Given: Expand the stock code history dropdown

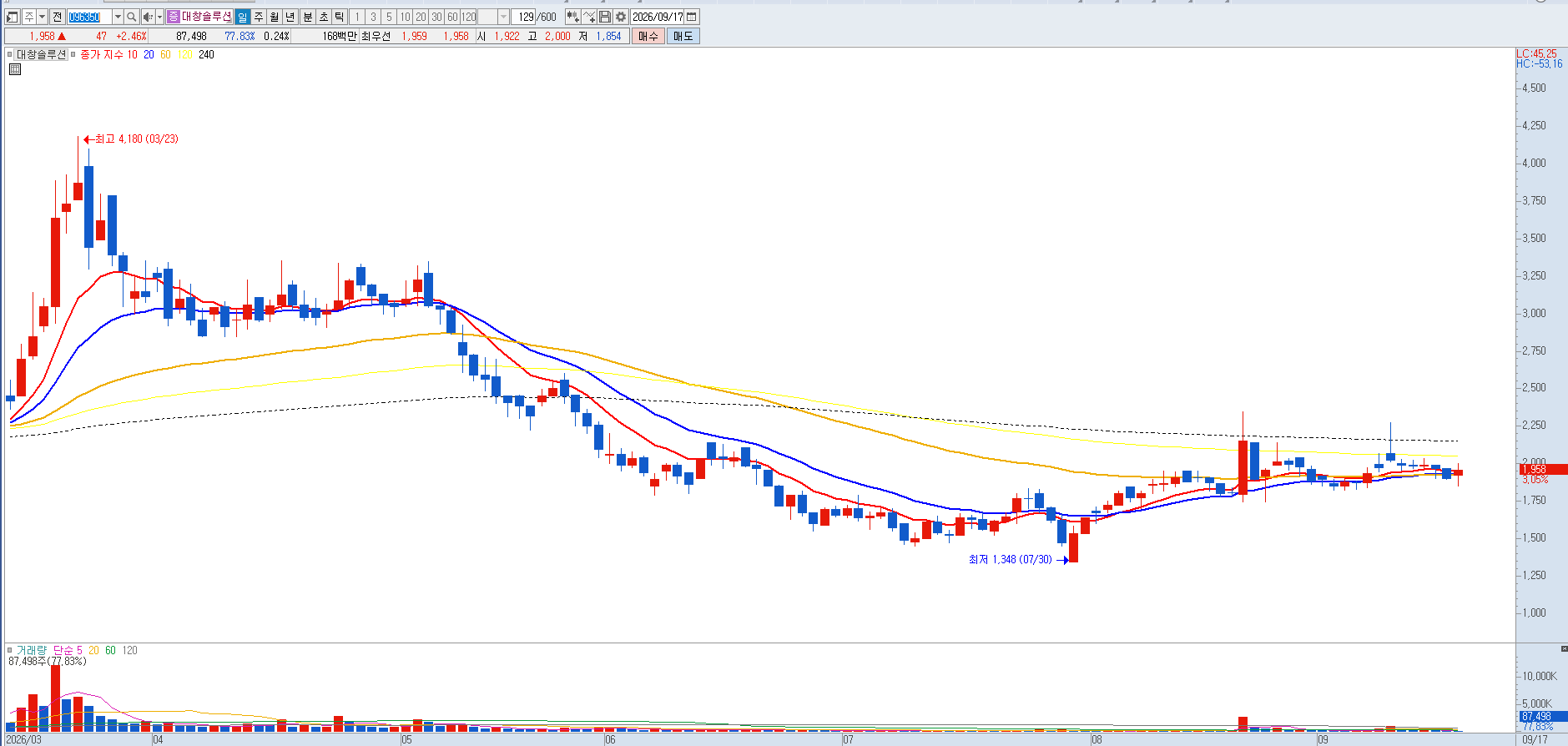Looking at the screenshot, I should click(117, 17).
